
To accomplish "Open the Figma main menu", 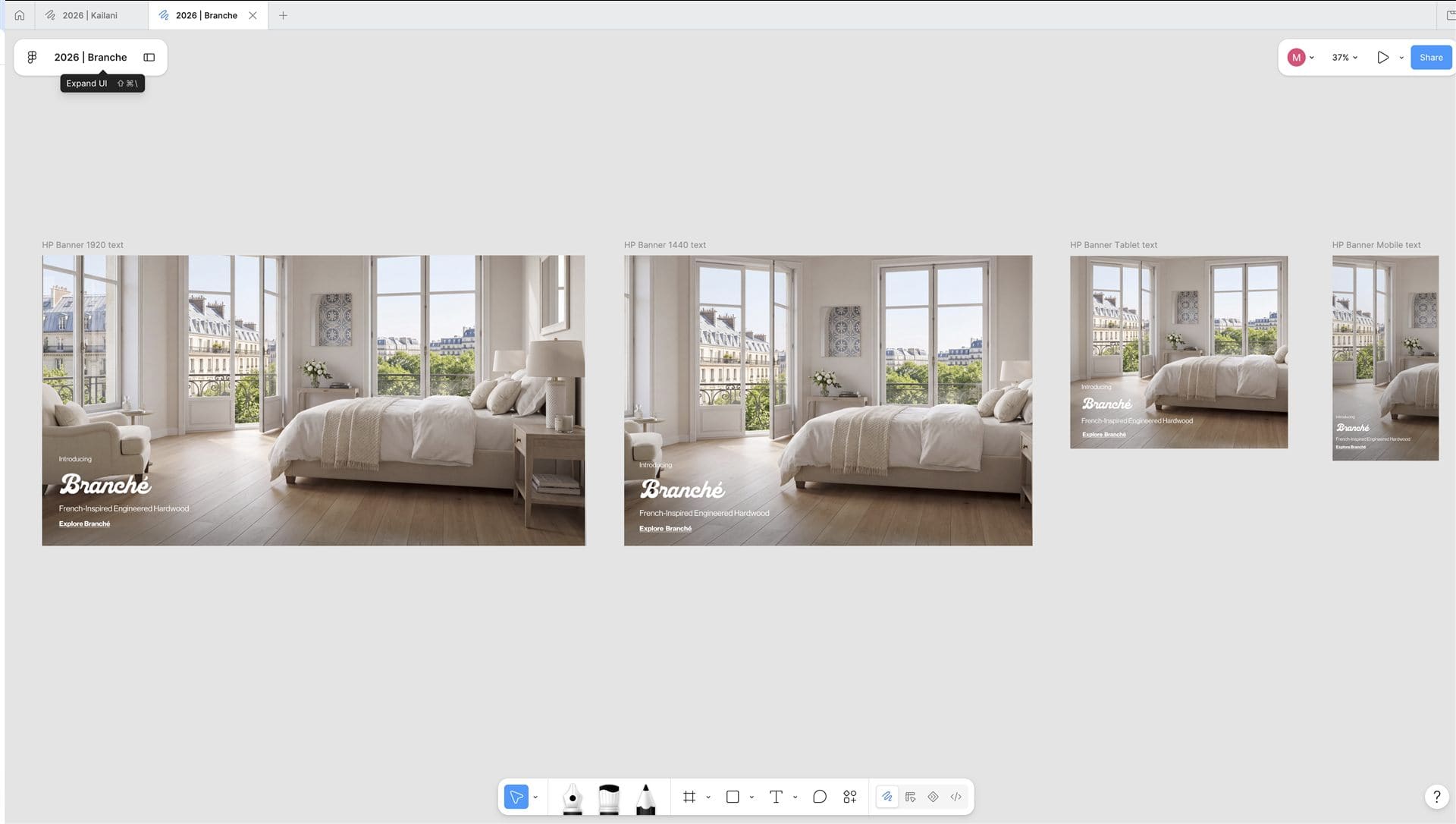I will 32,57.
